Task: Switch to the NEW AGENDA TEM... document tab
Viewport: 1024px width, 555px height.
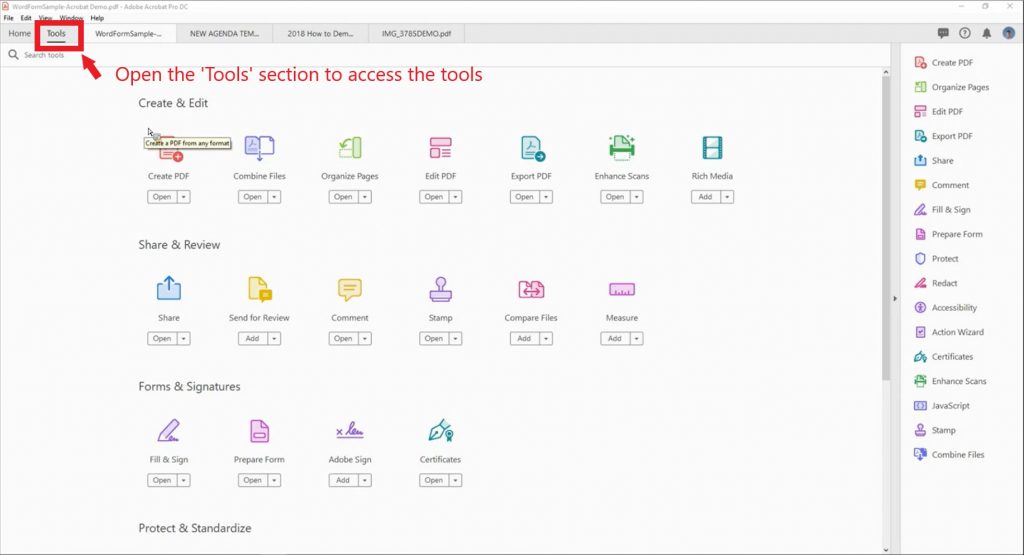Action: pyautogui.click(x=225, y=33)
